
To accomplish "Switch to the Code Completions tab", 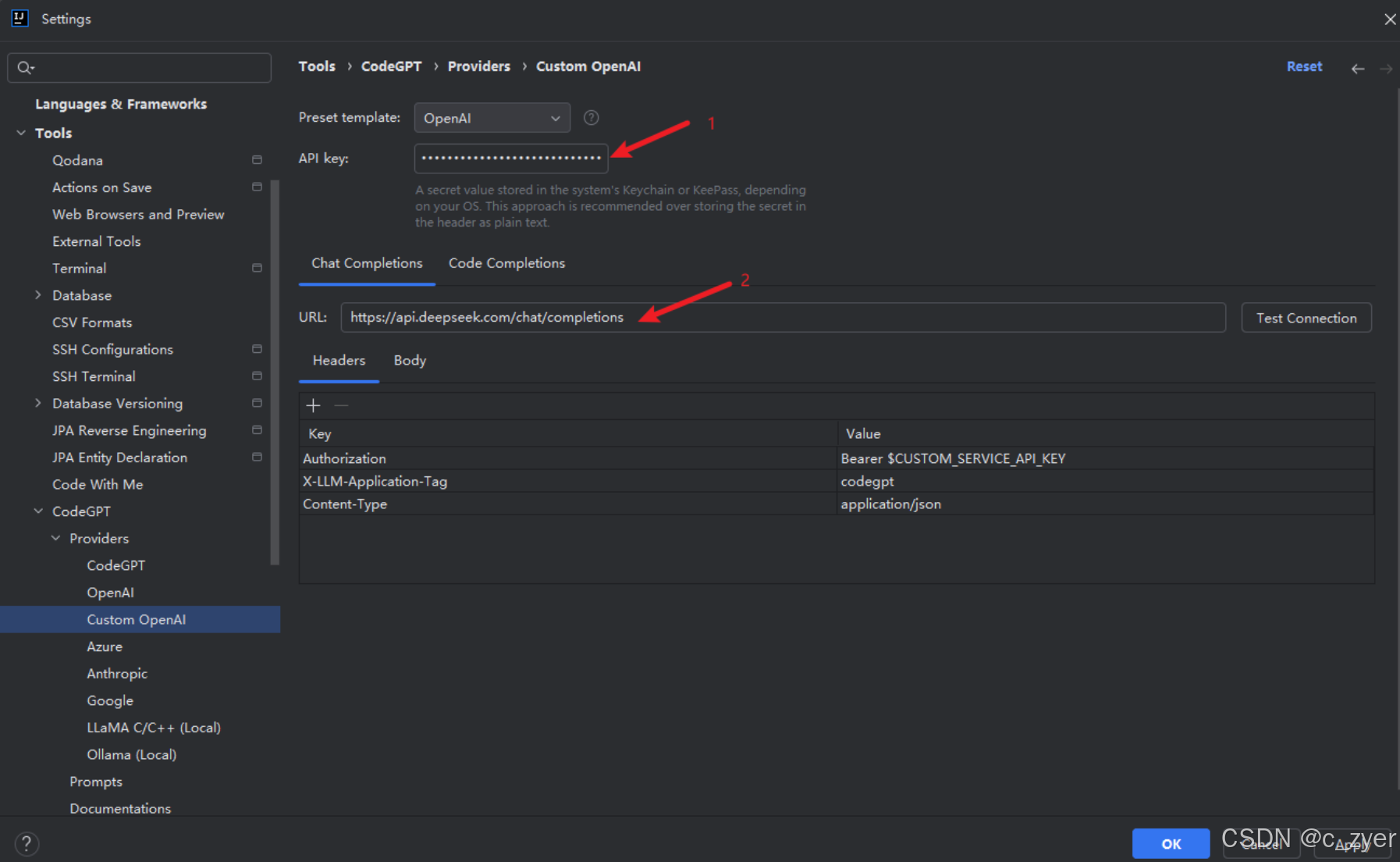I will point(506,263).
